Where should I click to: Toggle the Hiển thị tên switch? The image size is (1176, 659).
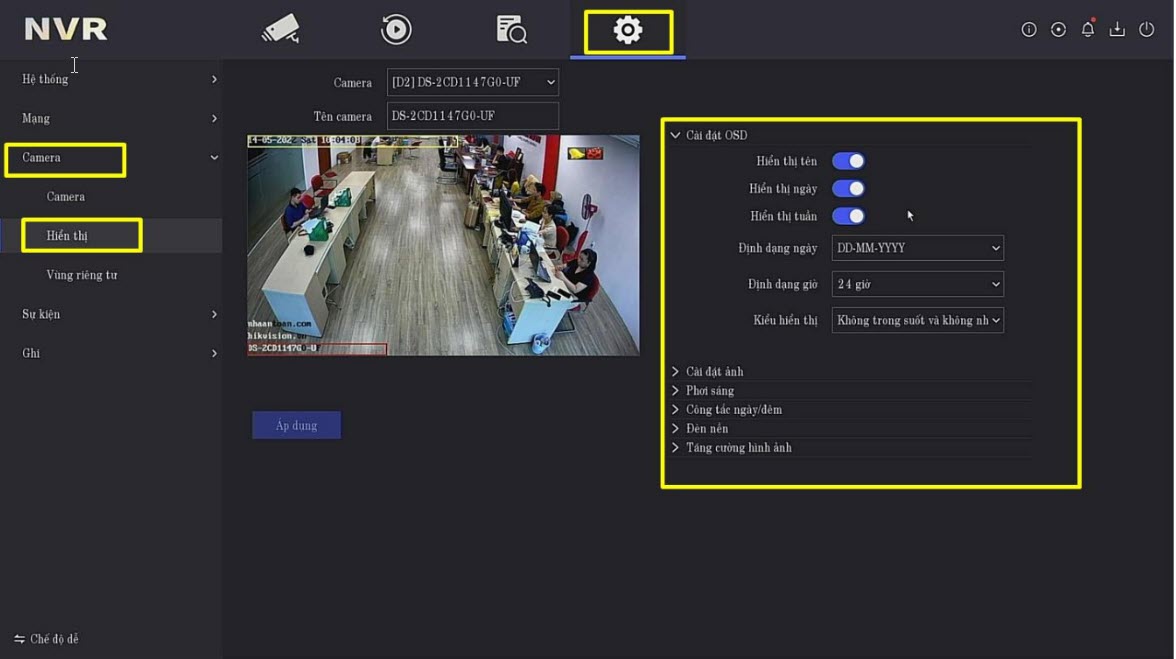[848, 161]
